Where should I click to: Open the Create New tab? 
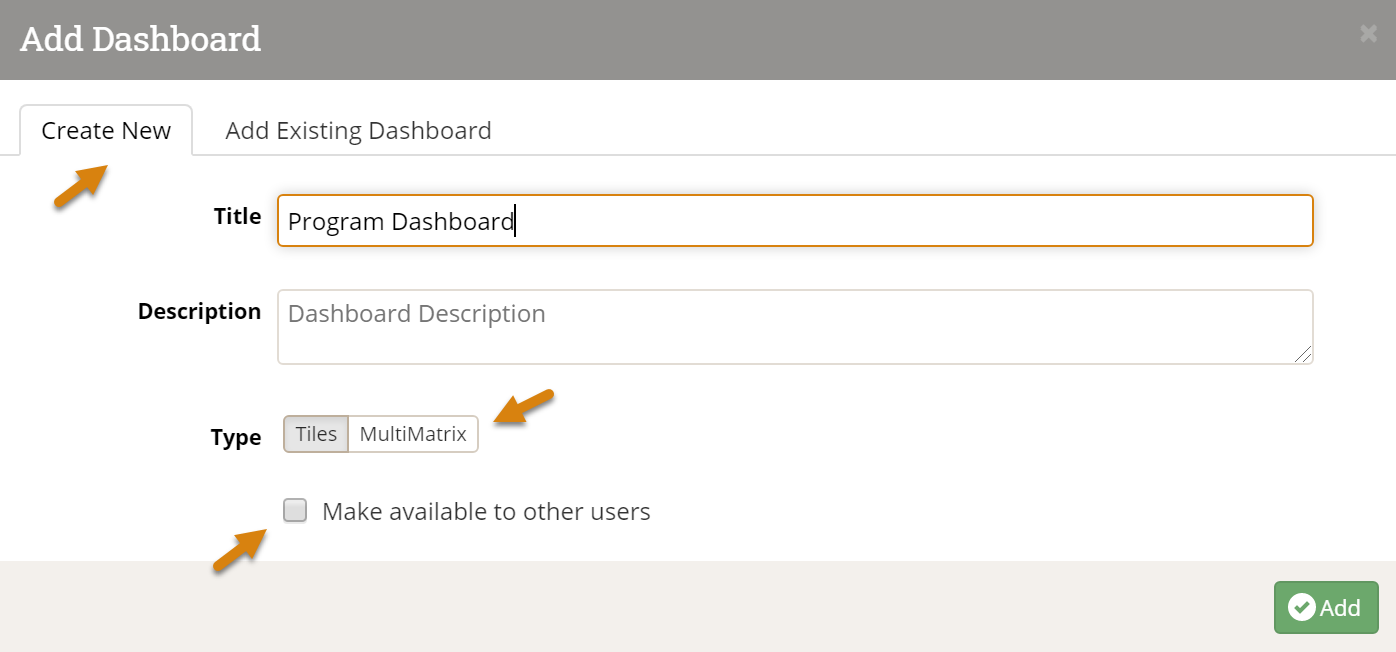point(106,131)
